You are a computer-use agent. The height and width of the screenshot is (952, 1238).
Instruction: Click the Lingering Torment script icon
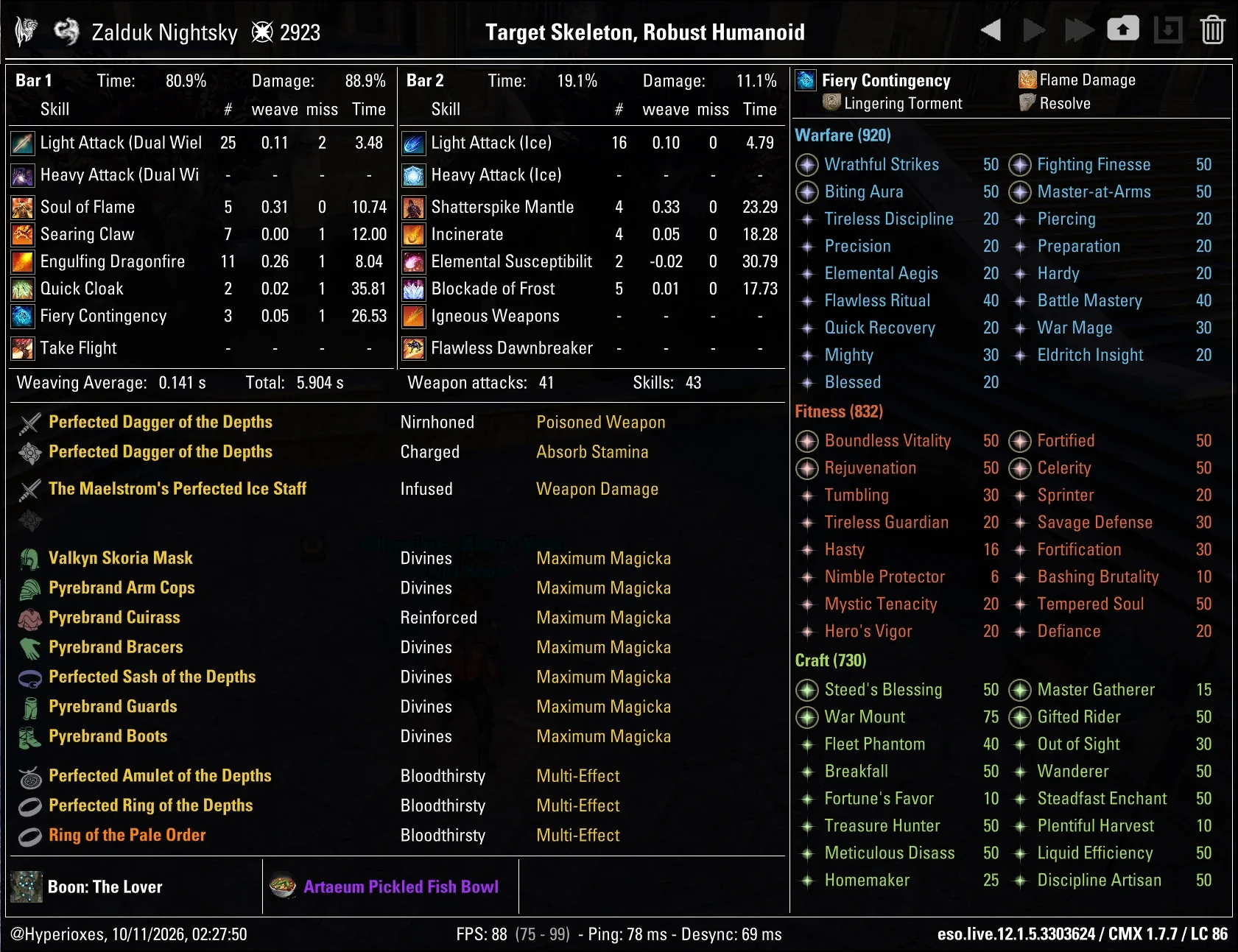(x=832, y=102)
